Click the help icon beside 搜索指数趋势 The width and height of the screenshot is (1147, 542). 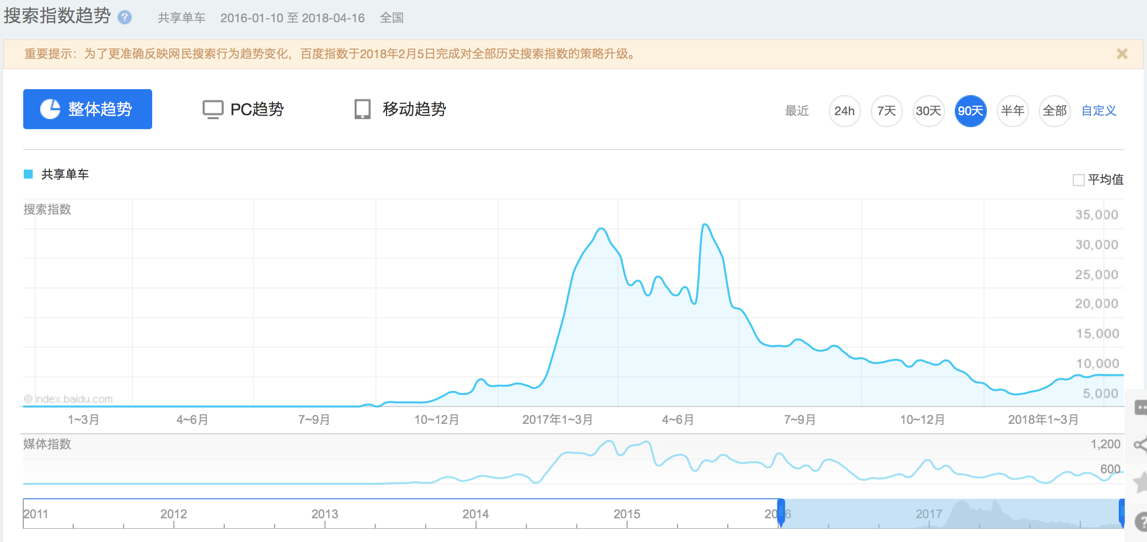pyautogui.click(x=125, y=18)
